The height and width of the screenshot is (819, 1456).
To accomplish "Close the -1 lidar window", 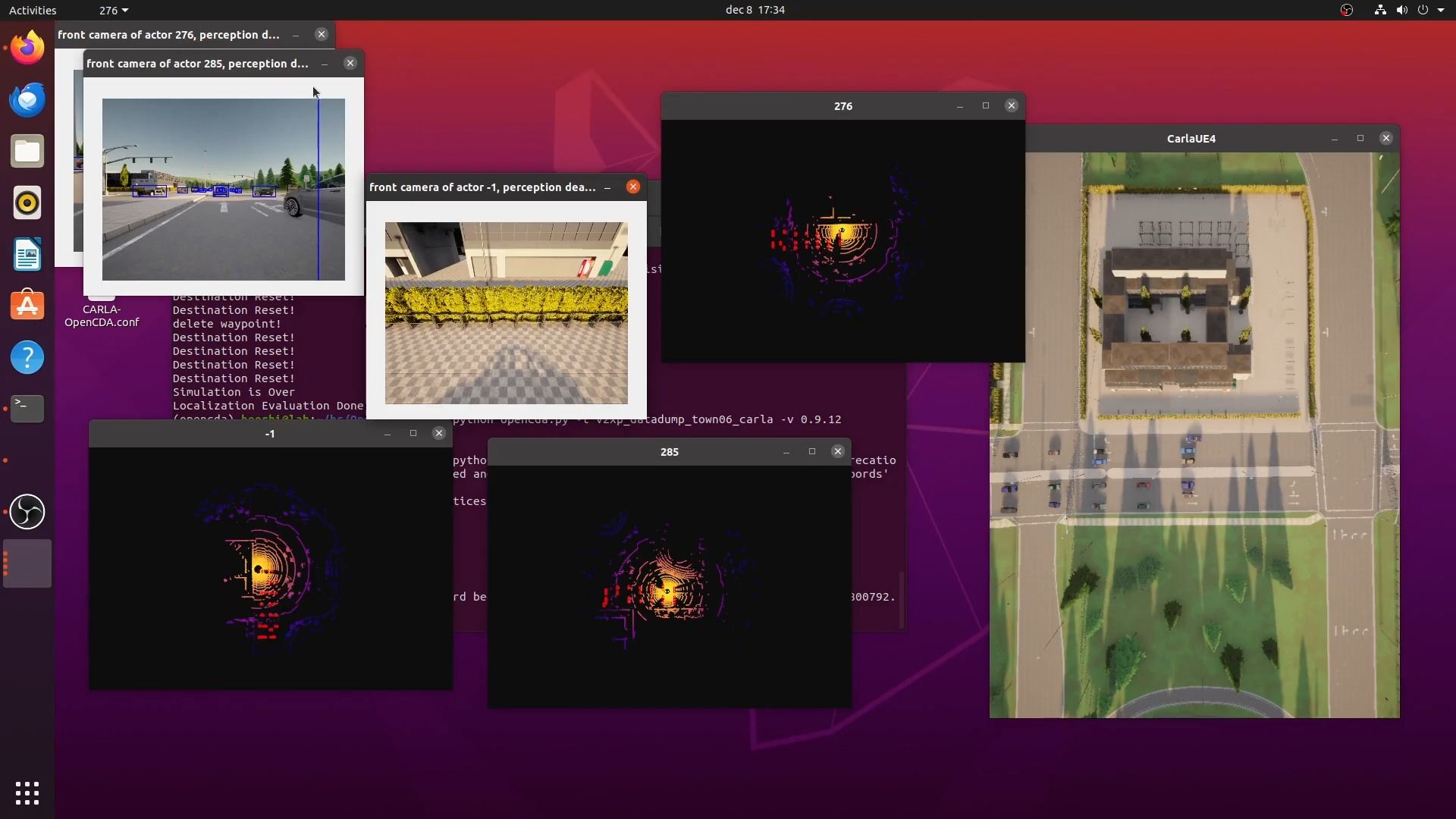I will (x=439, y=433).
